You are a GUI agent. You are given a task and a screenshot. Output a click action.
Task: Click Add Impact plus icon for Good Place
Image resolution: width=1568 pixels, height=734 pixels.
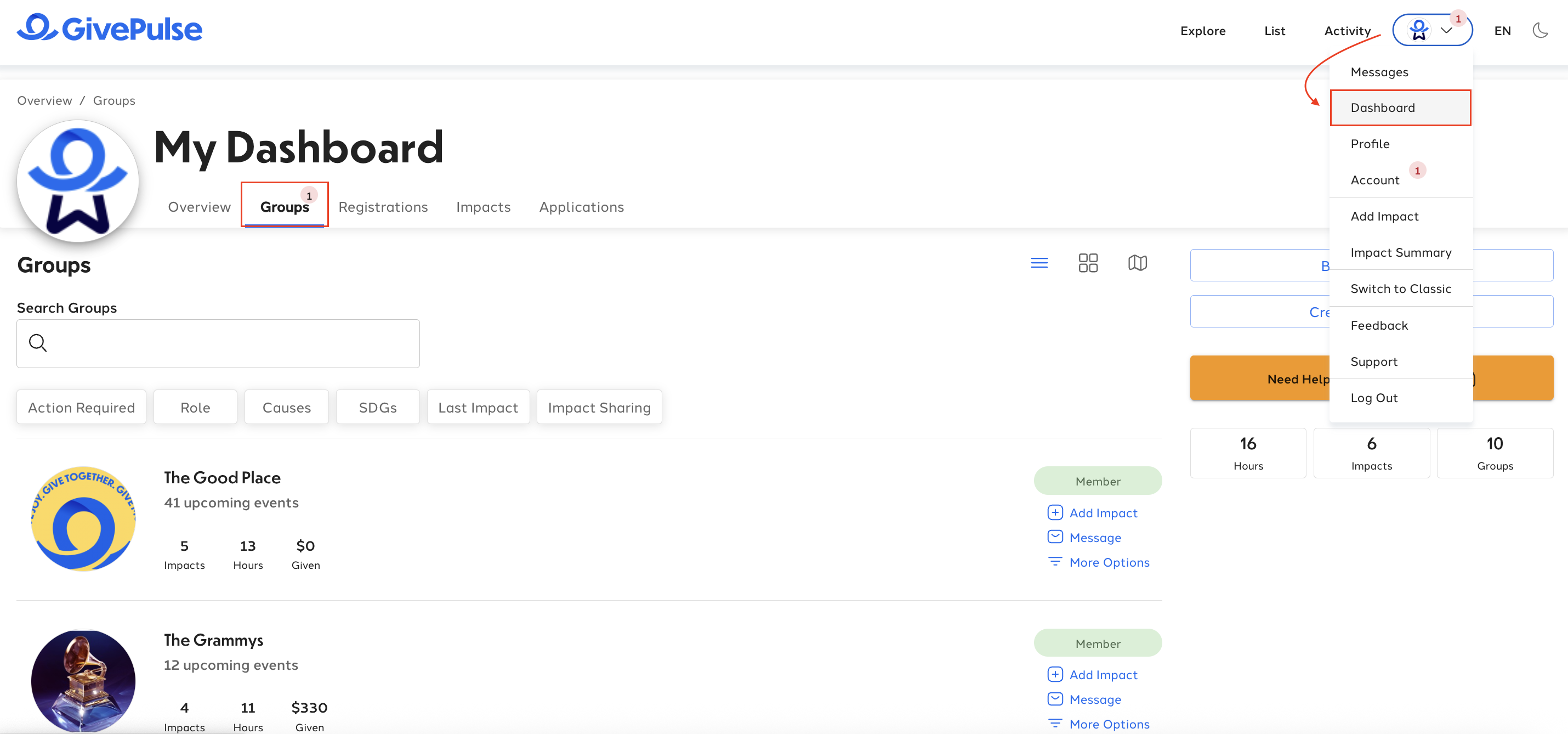click(x=1055, y=512)
